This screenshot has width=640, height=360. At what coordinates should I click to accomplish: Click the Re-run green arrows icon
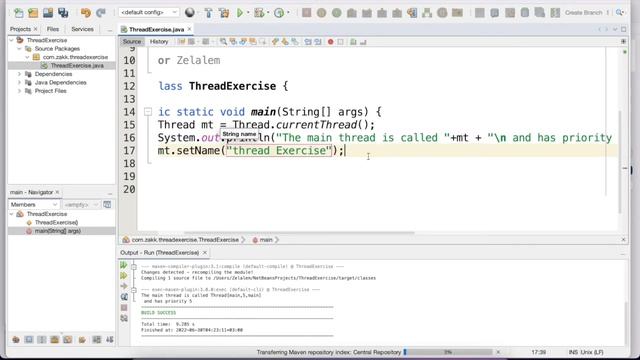[x=124, y=265]
